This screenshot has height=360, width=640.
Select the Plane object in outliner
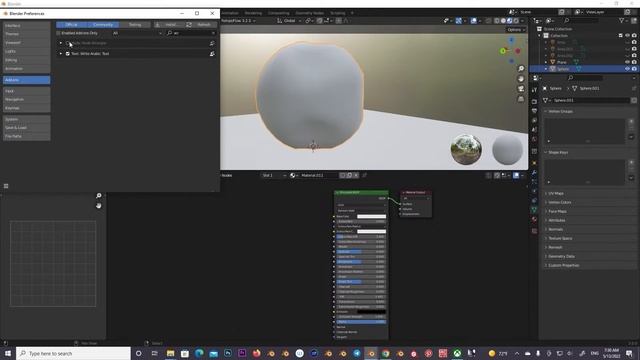[x=562, y=62]
